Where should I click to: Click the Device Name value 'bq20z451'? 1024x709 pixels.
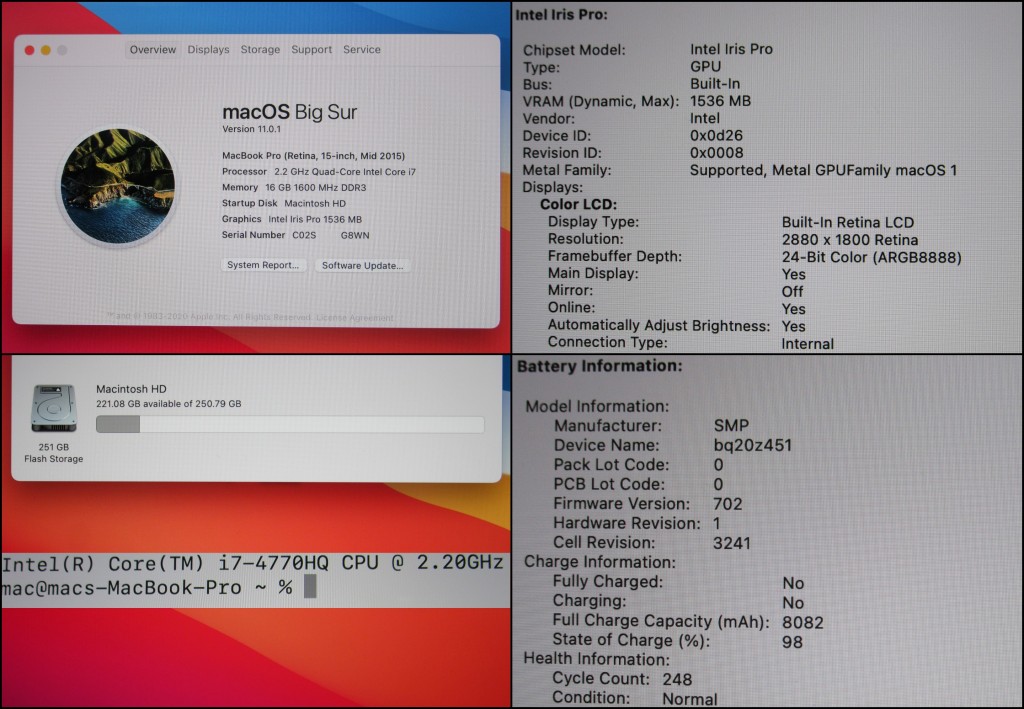point(752,445)
